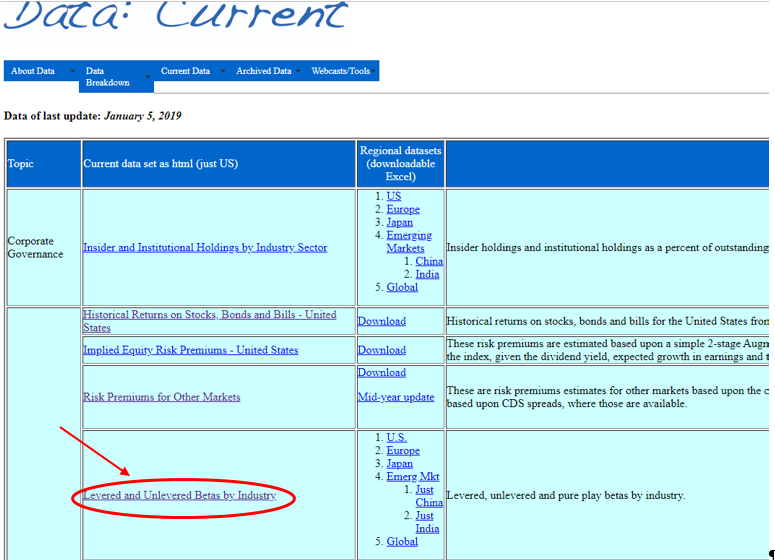Open the Mid-year update link
Screen dimensions: 775x560
coord(396,397)
